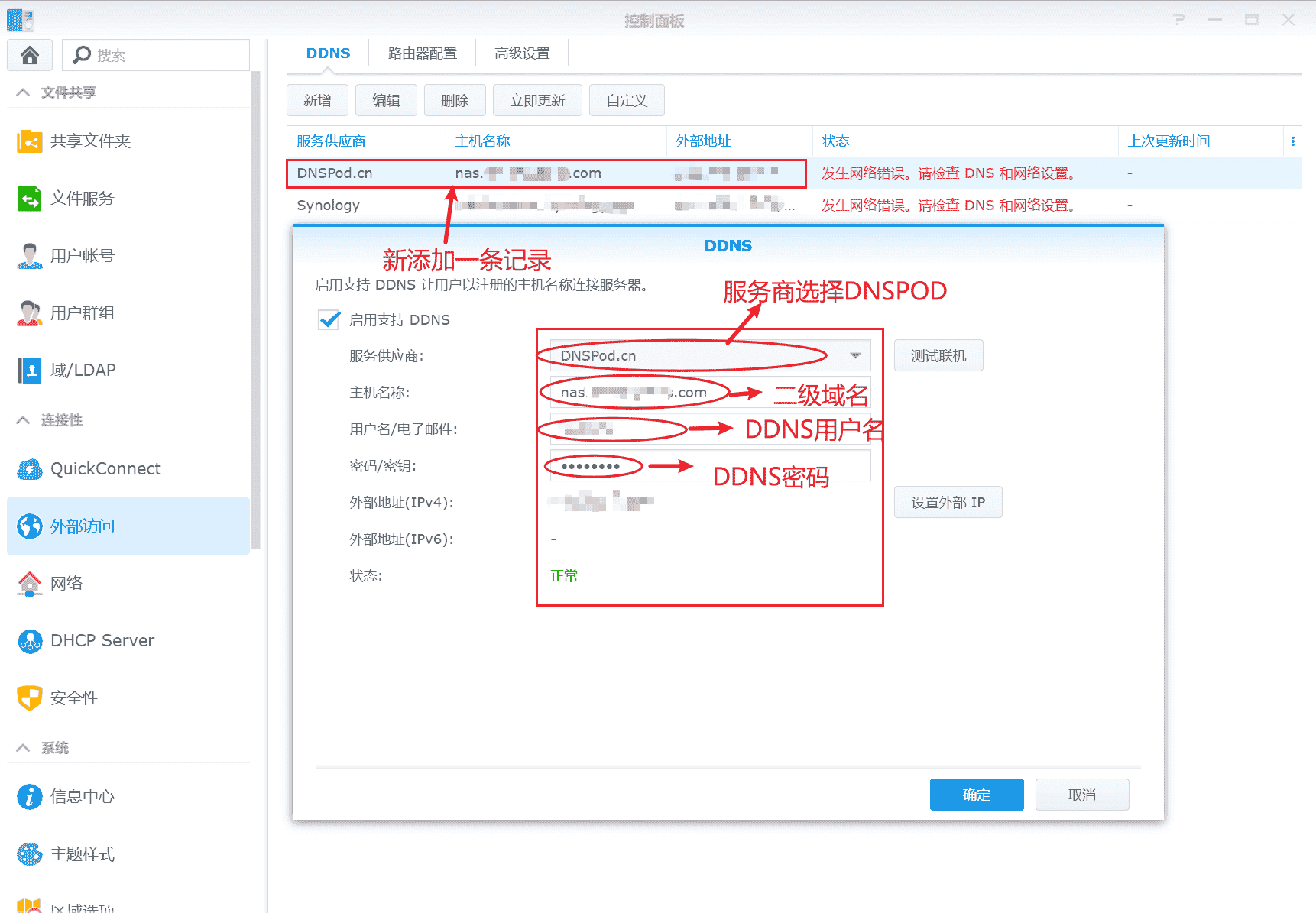The width and height of the screenshot is (1316, 913).
Task: Open Info Center (信息中心) icon
Action: coord(30,797)
